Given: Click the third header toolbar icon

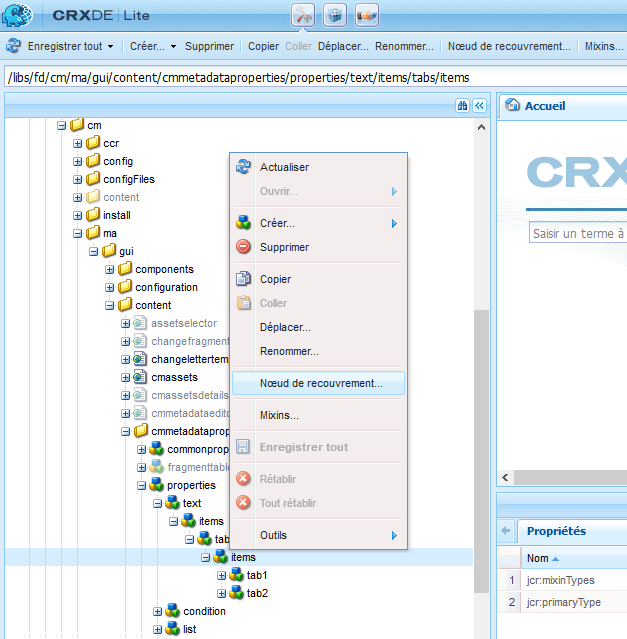Looking at the screenshot, I should click(367, 15).
